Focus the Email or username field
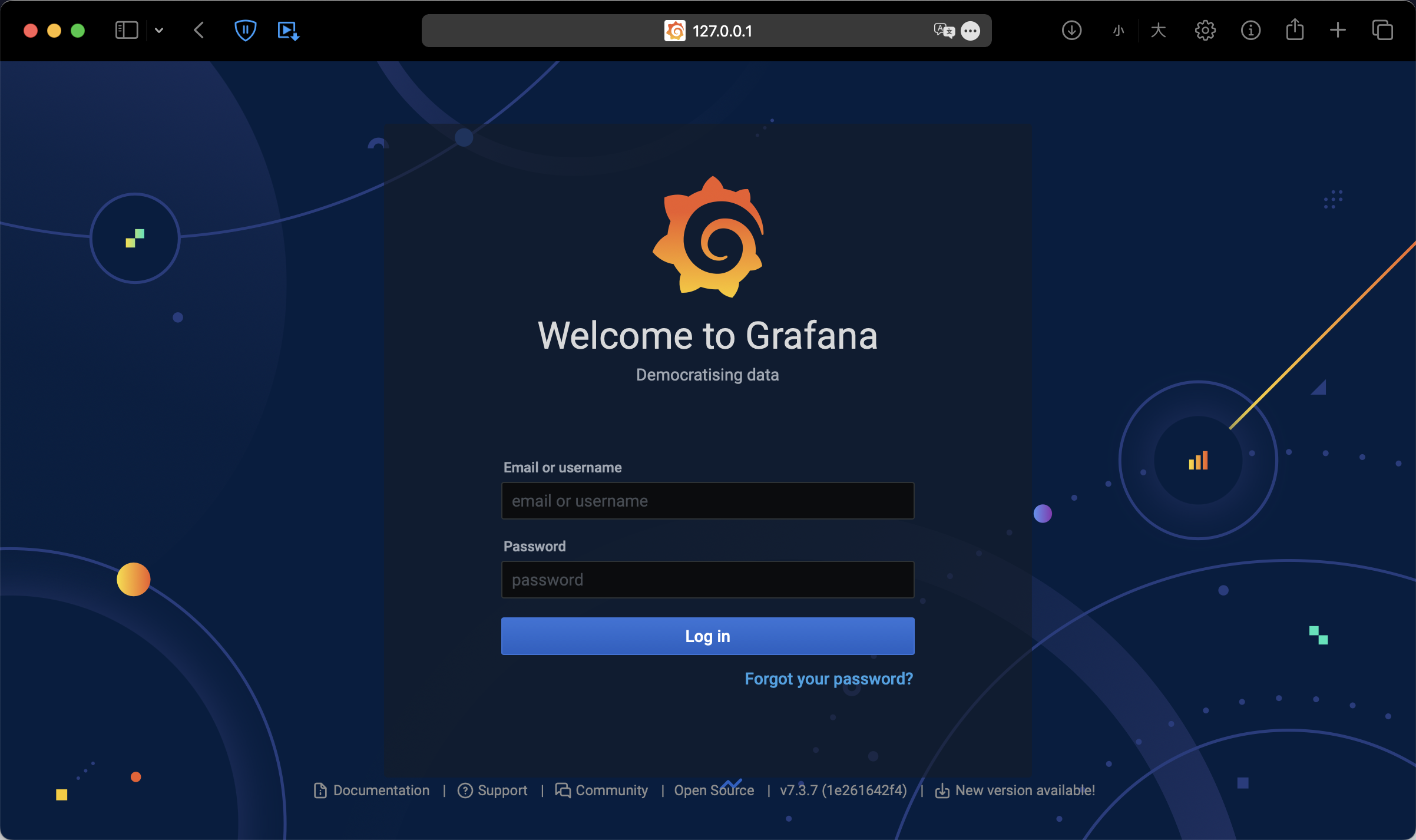The width and height of the screenshot is (1416, 840). pyautogui.click(x=707, y=501)
